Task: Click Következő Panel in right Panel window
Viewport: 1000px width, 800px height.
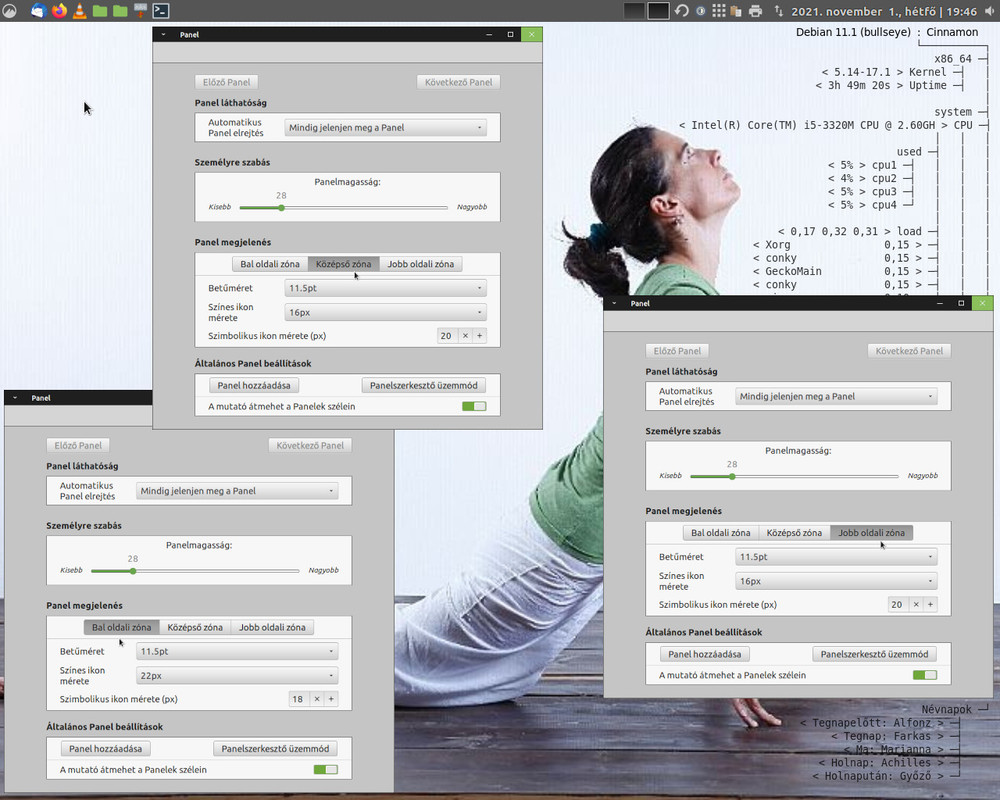Action: coord(909,351)
